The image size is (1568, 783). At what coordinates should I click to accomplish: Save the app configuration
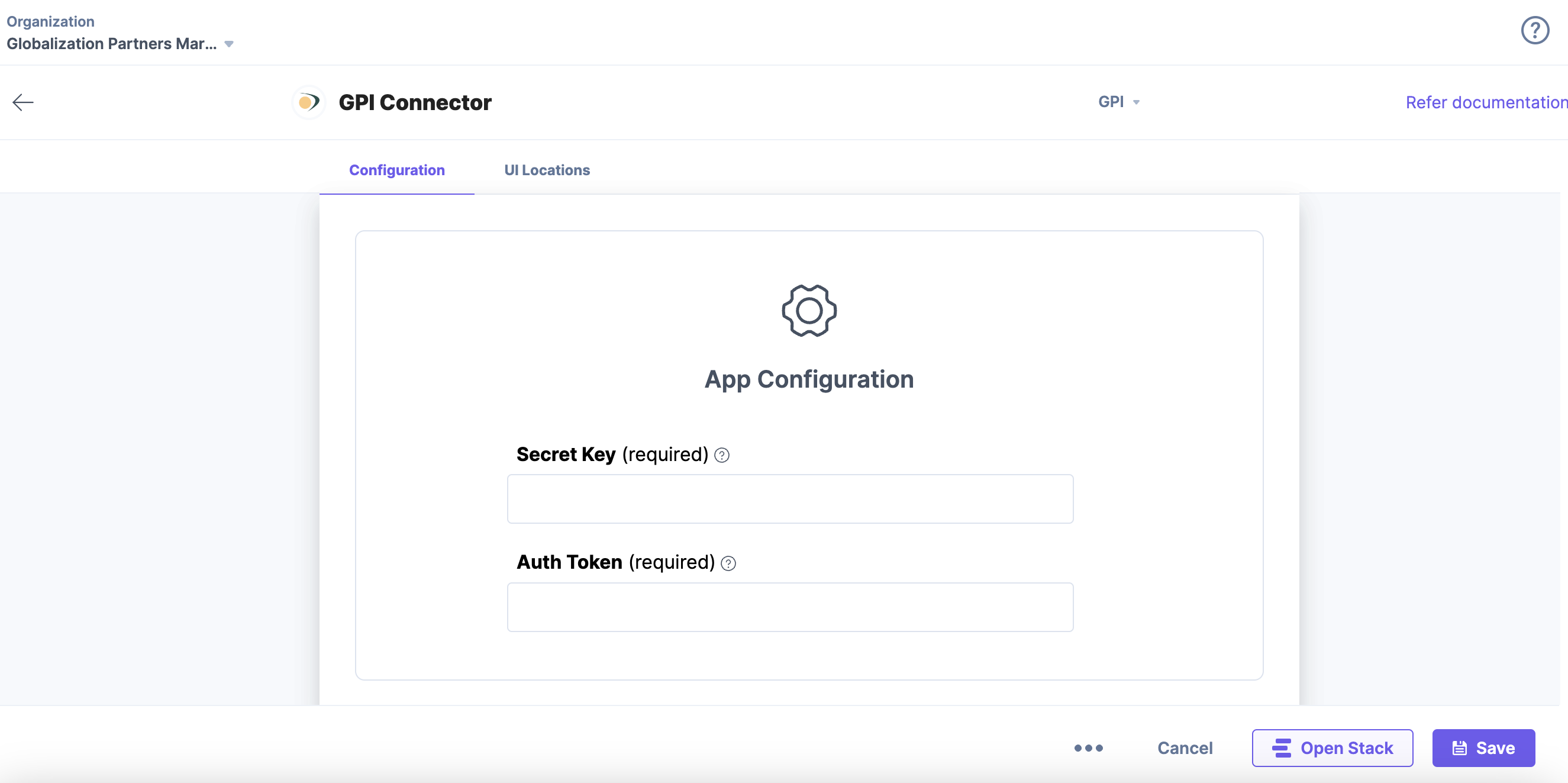(1483, 747)
